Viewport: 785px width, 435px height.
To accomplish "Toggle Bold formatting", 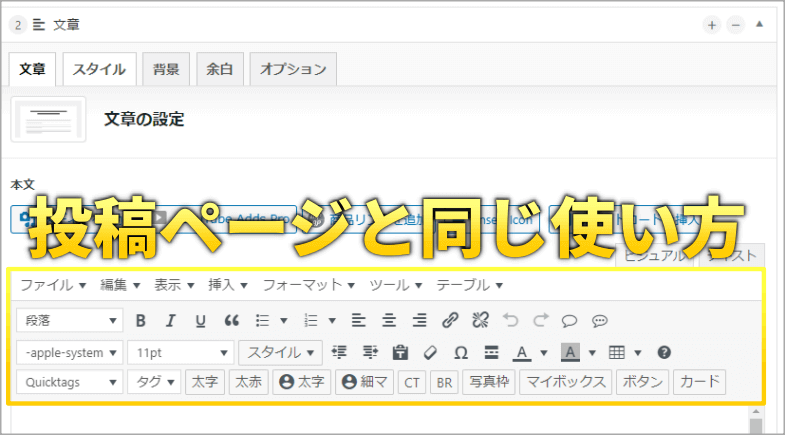I will 141,320.
